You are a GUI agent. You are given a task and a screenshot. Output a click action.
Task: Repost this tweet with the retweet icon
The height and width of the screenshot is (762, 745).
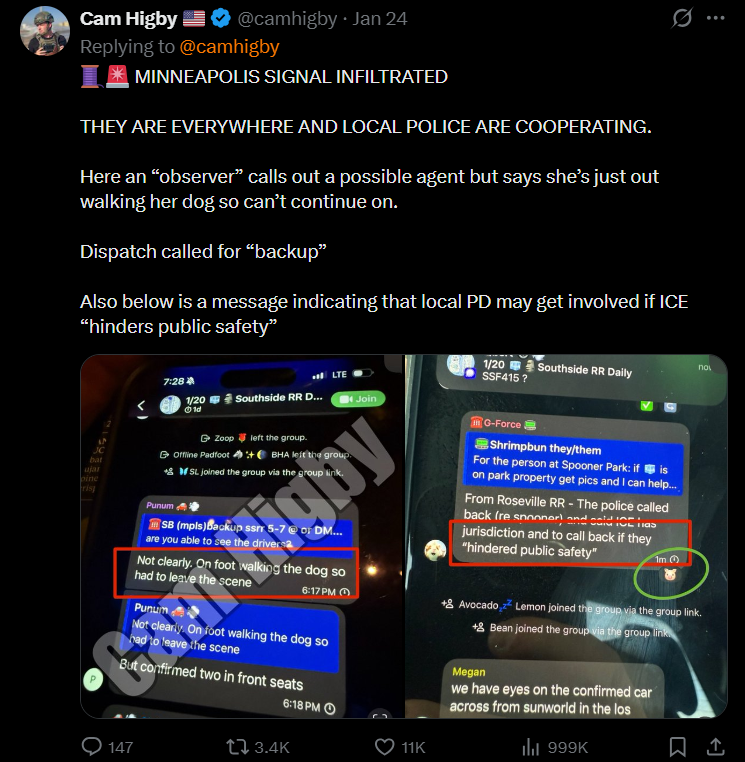click(x=238, y=746)
